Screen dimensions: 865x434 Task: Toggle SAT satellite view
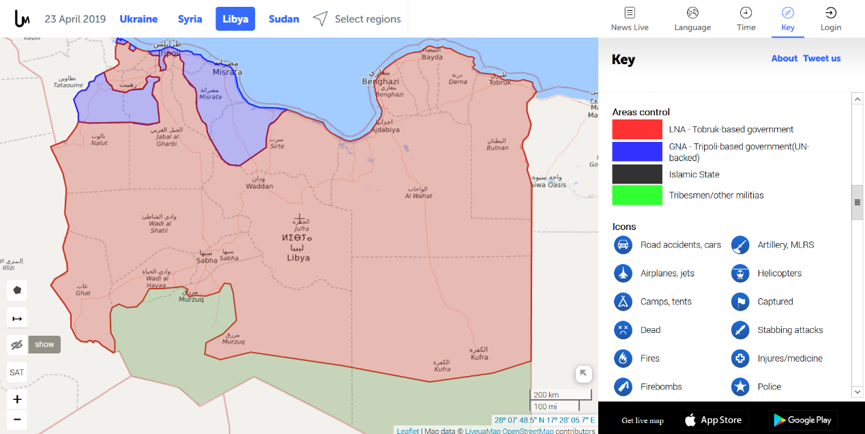coord(17,372)
